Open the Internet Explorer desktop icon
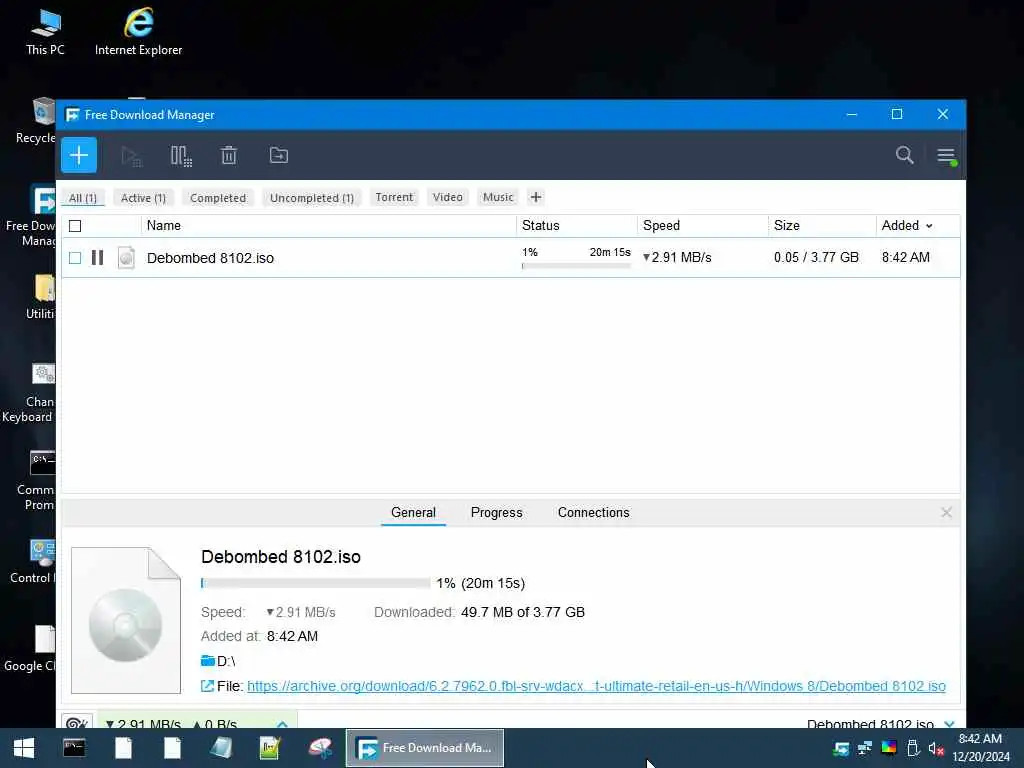 138,32
